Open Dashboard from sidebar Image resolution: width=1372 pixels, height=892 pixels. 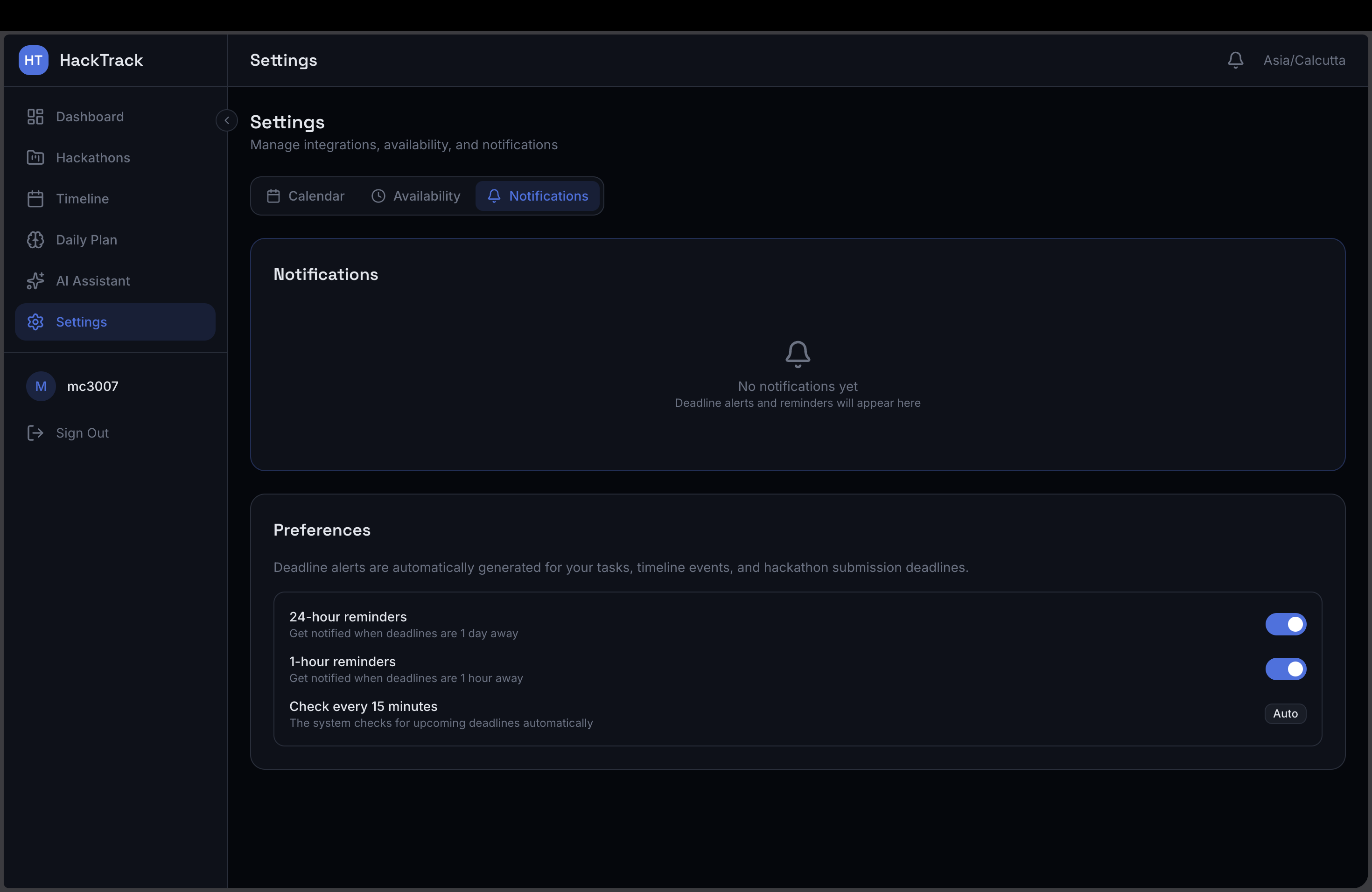click(x=115, y=116)
